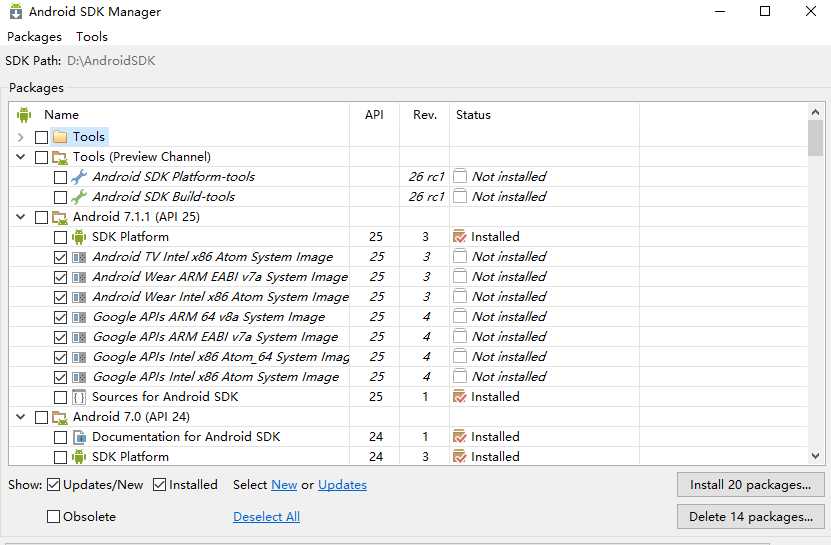Image resolution: width=831 pixels, height=545 pixels.
Task: Click Install 20 packages button
Action: coord(750,485)
